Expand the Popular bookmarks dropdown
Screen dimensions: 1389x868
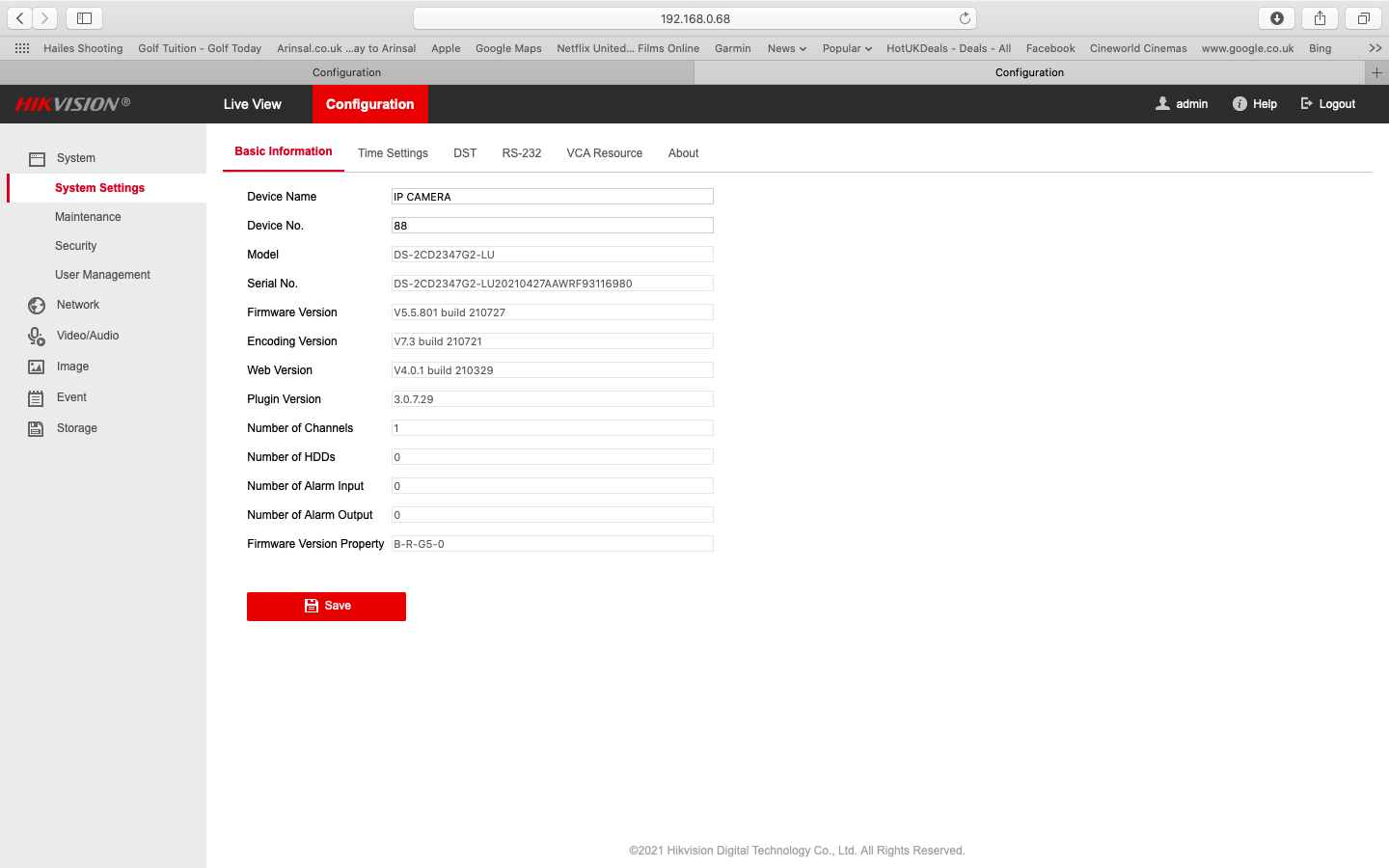click(846, 47)
